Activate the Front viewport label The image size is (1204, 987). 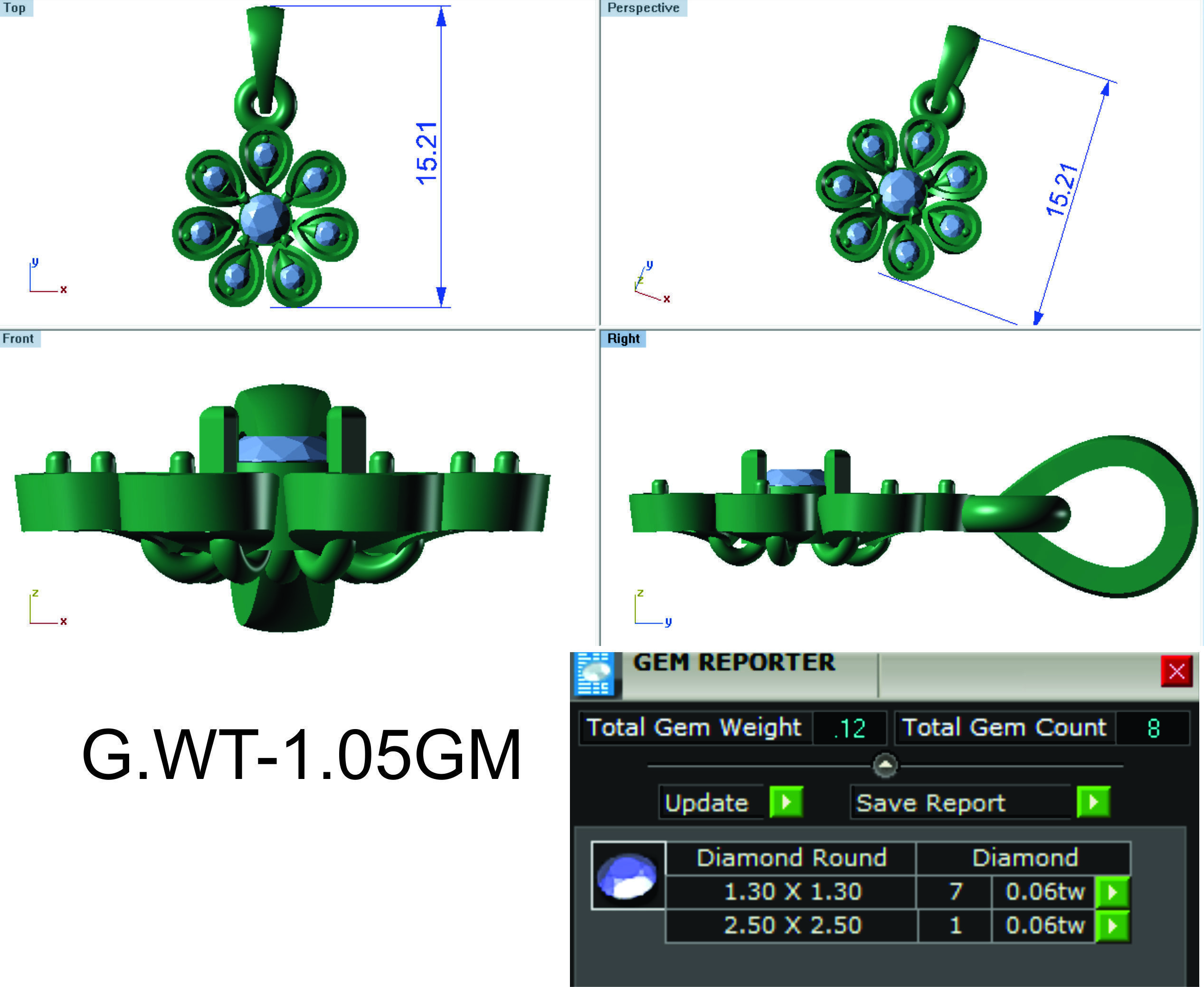click(x=19, y=339)
